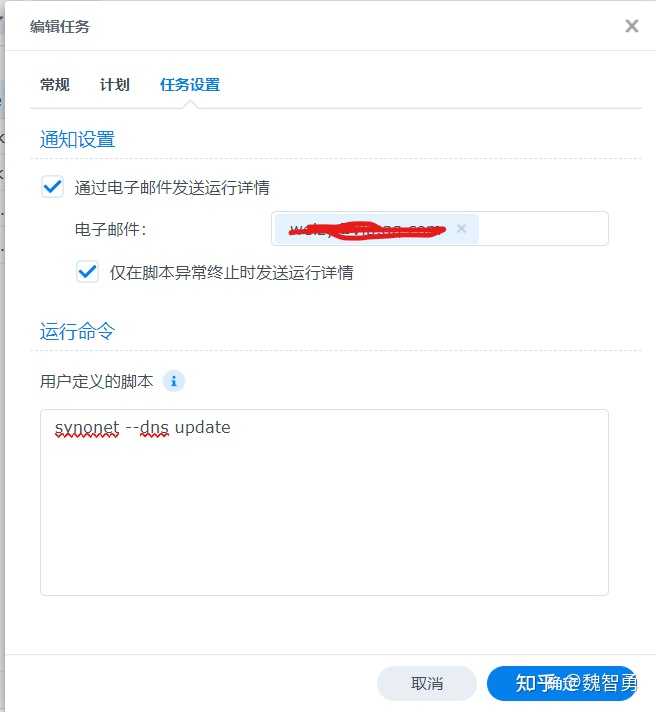Click the synonet command text
The width and height of the screenshot is (656, 712).
[143, 427]
